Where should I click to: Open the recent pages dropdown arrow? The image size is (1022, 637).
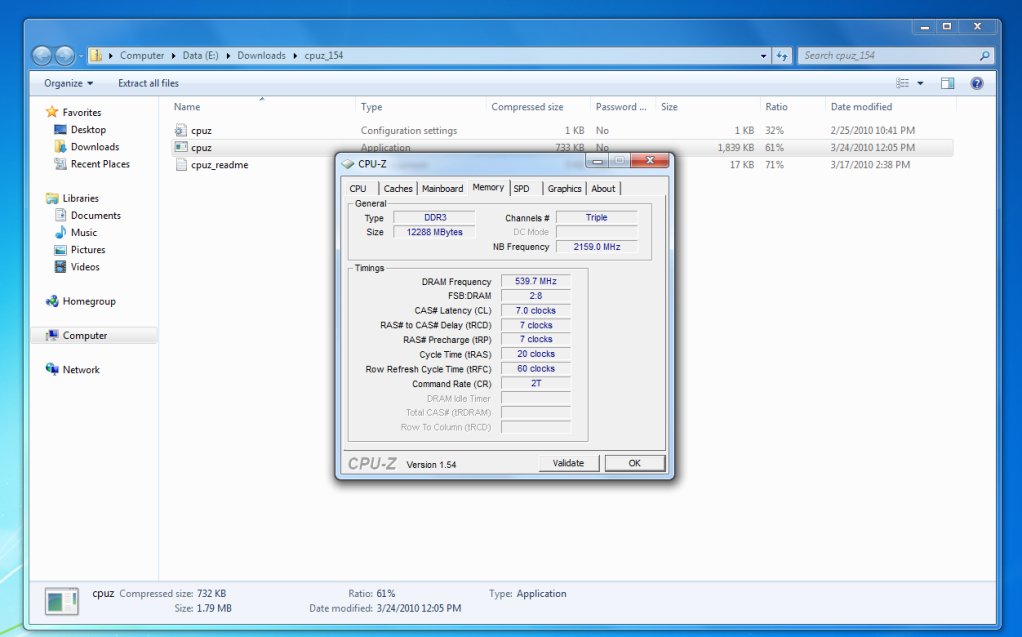coord(81,56)
